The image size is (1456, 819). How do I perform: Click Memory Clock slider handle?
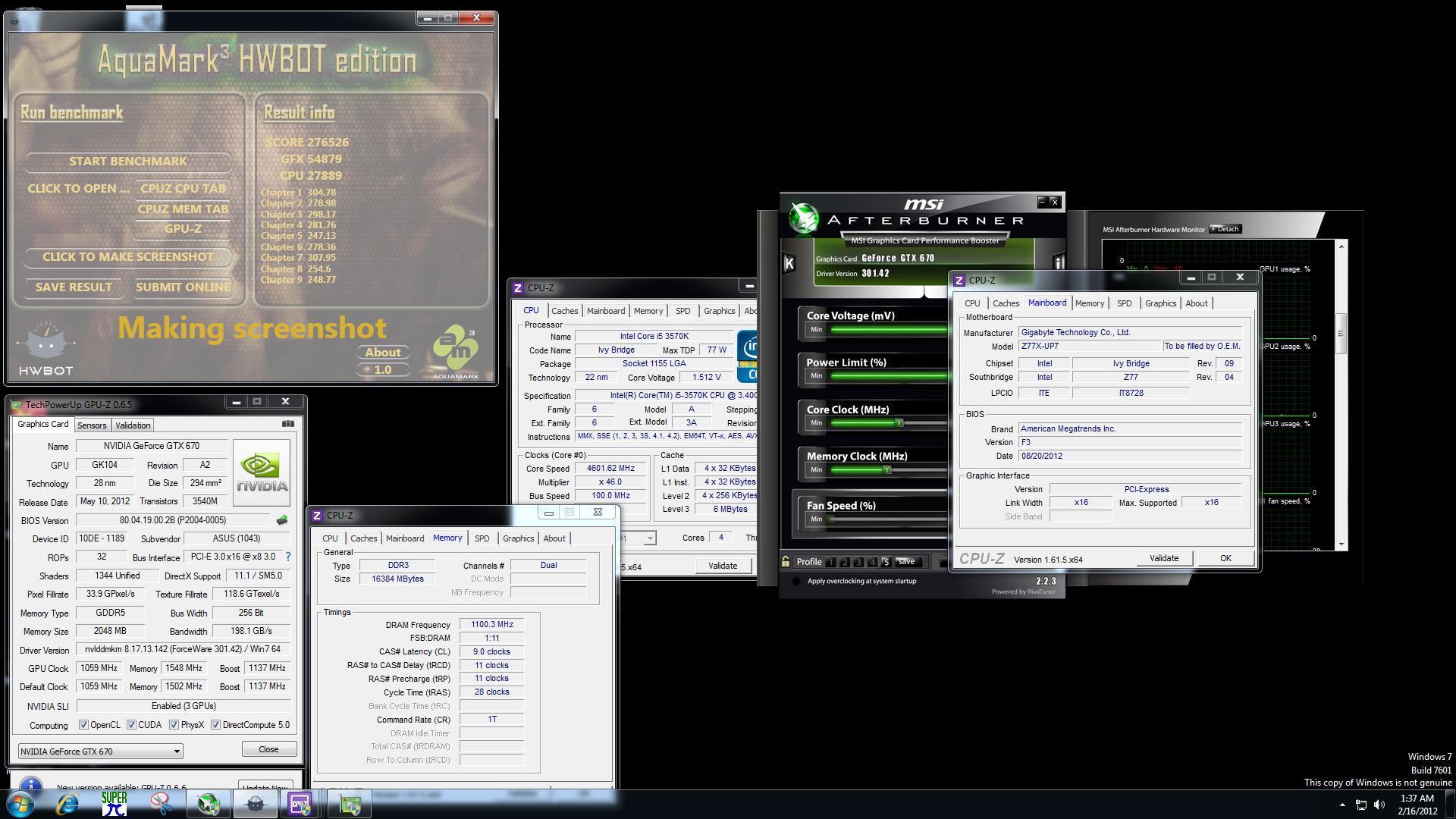point(886,470)
